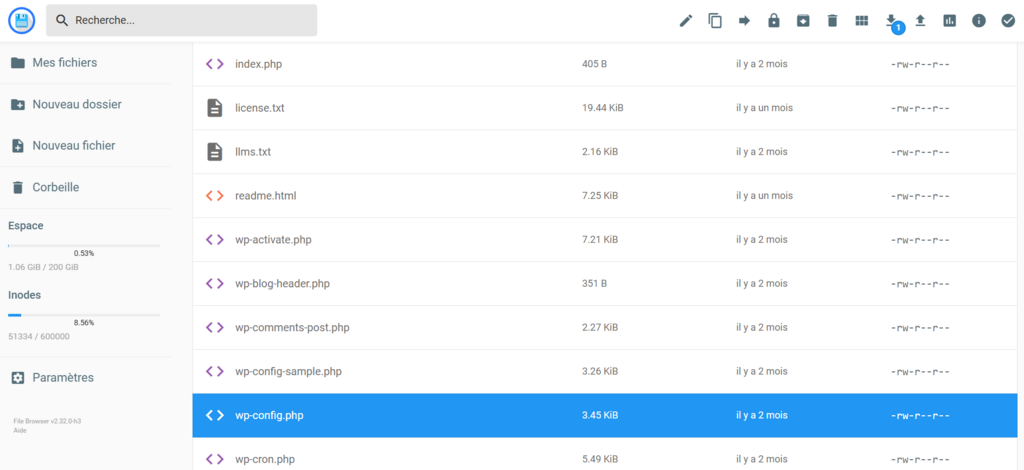Select the index.php file name

(x=259, y=64)
